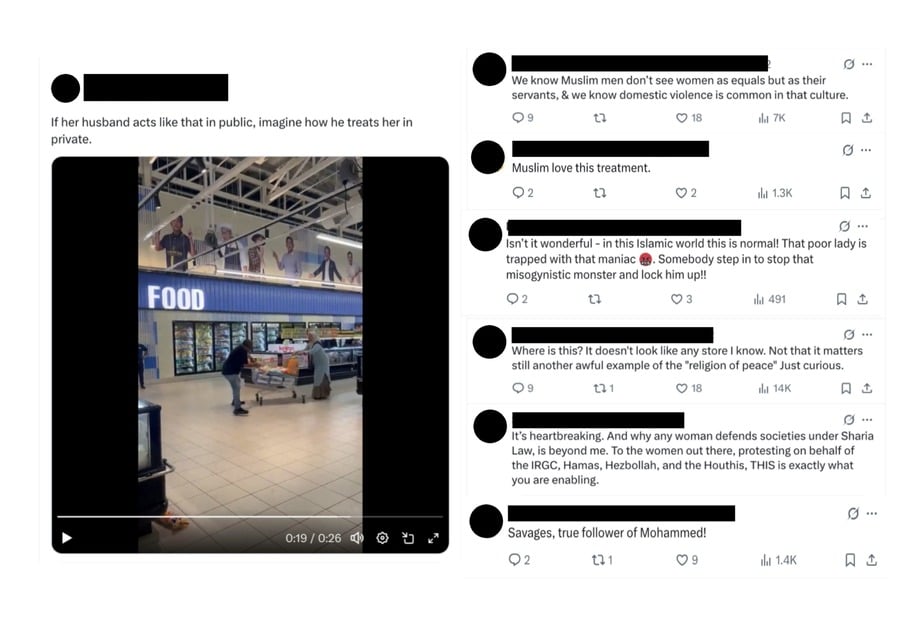The image size is (922, 628).
Task: Open the video picture-in-picture mode icon
Action: tap(408, 538)
